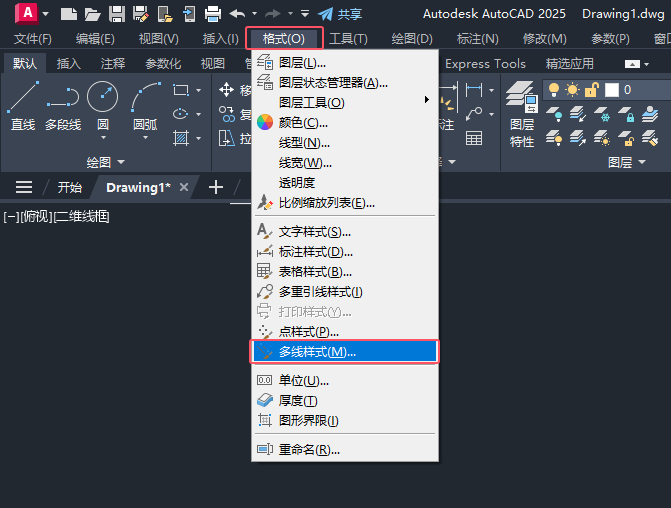Open the 图层特性 layer properties manager

[x=522, y=114]
